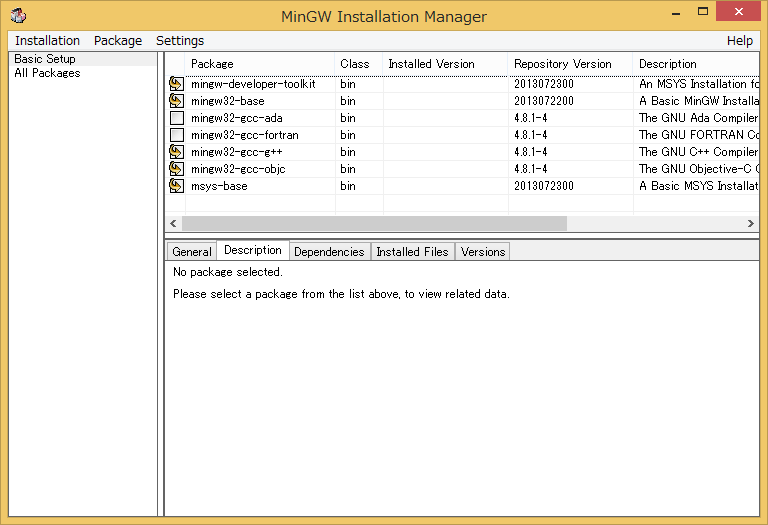Click the 'No package selected.' message

pos(228,272)
